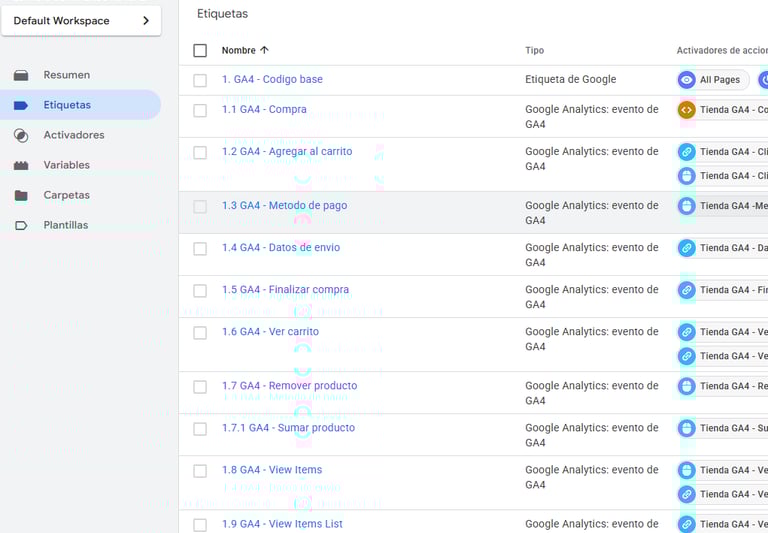Open tag 1.7 GA4 - Remover producto

coord(289,386)
